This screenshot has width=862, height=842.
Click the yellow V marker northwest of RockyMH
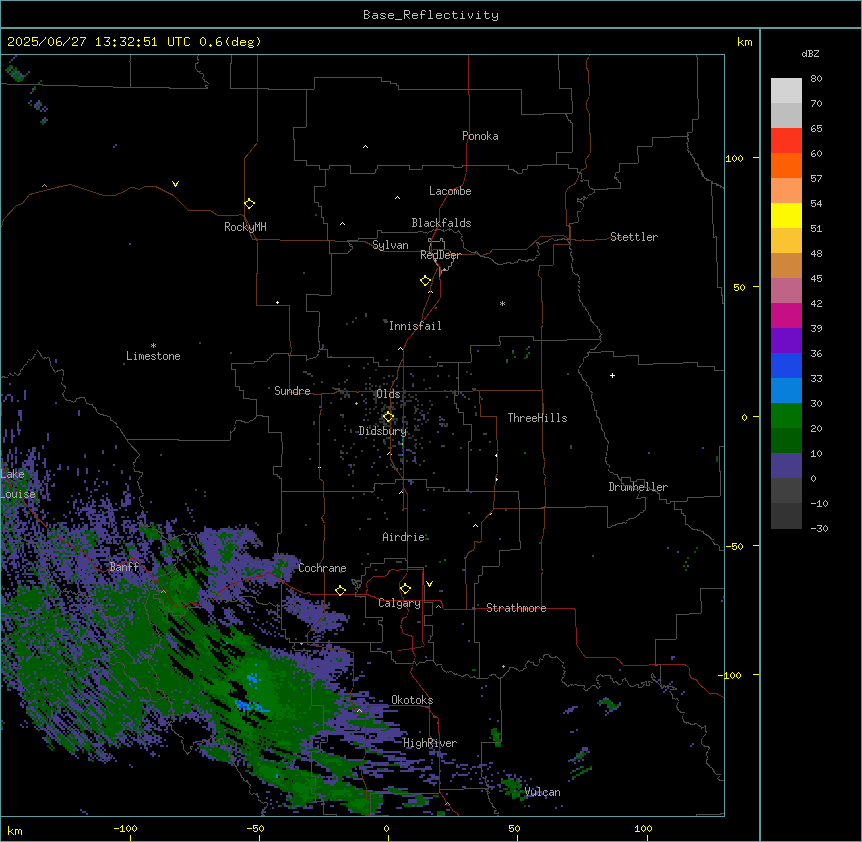[x=175, y=184]
